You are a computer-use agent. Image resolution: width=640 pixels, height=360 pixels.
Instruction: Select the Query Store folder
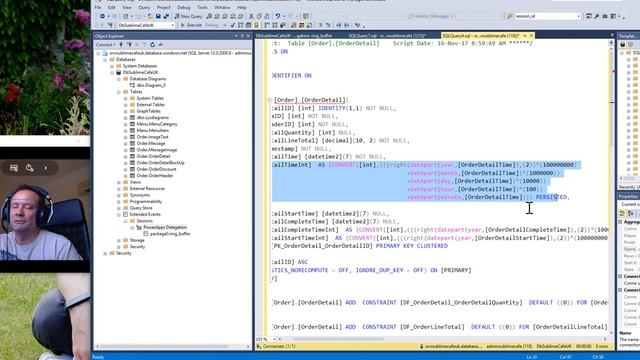click(141, 208)
